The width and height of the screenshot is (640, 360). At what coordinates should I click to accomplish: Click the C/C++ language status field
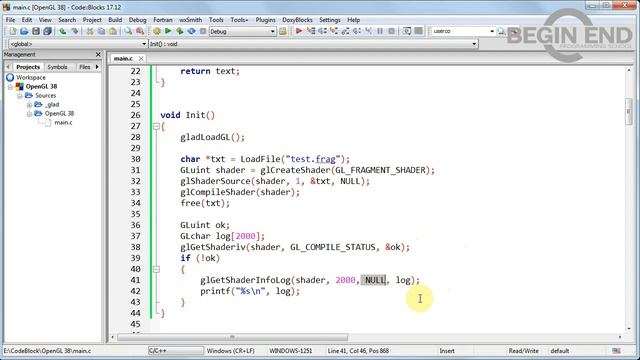point(176,351)
